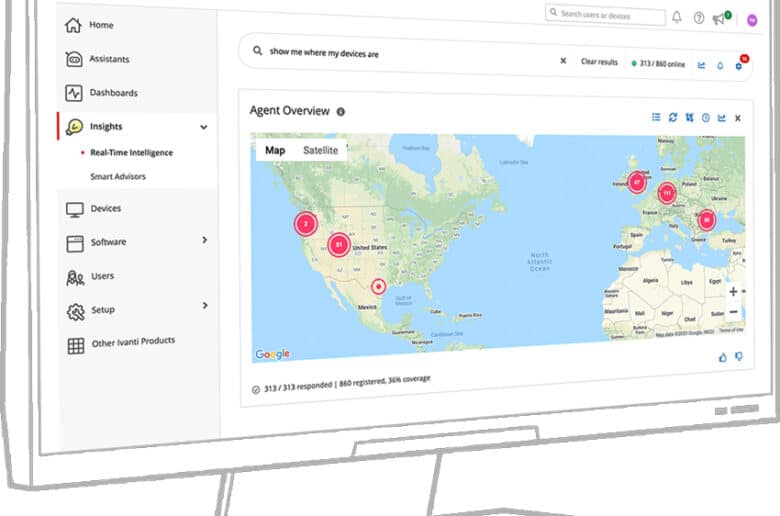780x516 pixels.
Task: Open Smart Advisors
Action: point(118,176)
